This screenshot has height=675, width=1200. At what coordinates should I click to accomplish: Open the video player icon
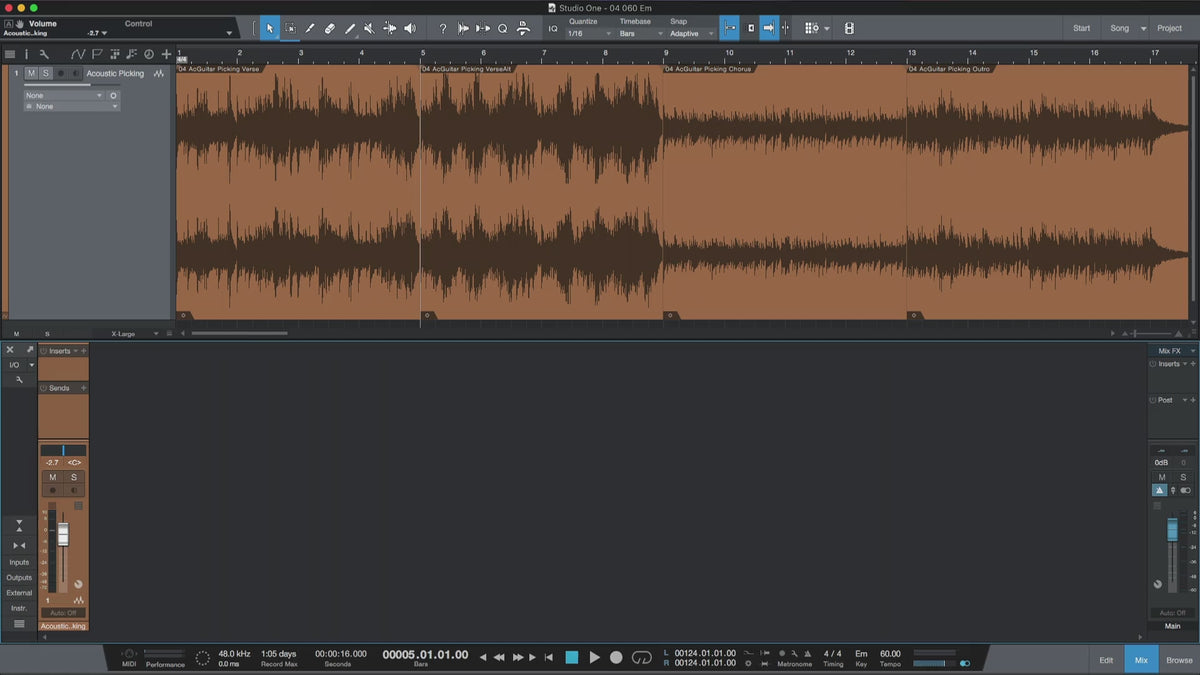[849, 29]
